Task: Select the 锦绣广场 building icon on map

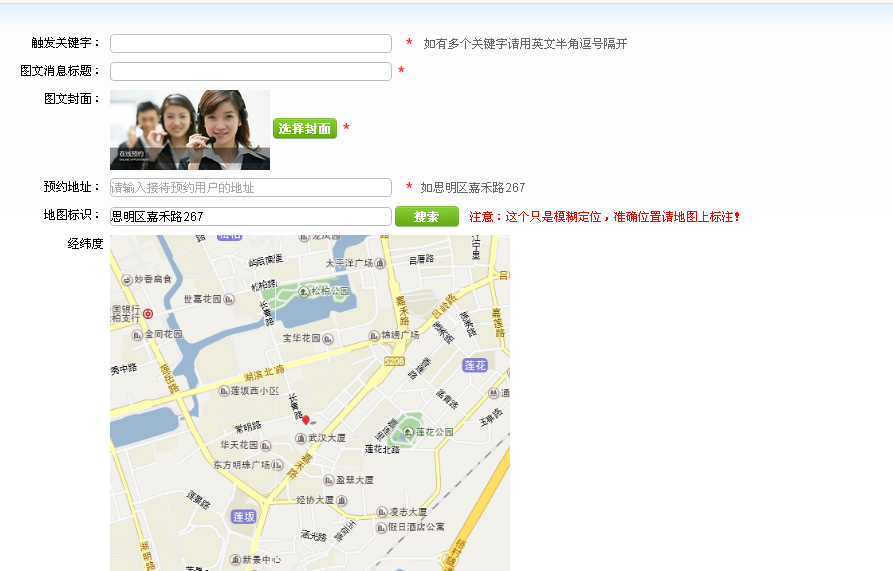Action: coord(374,335)
